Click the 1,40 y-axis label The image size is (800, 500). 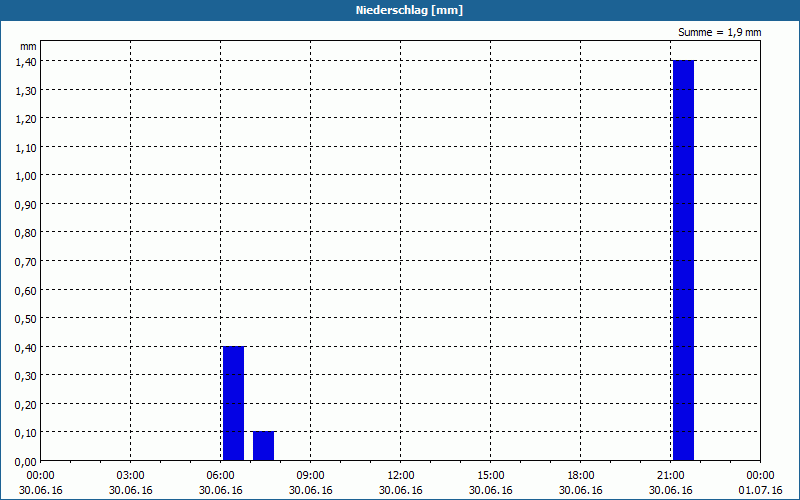[26, 61]
